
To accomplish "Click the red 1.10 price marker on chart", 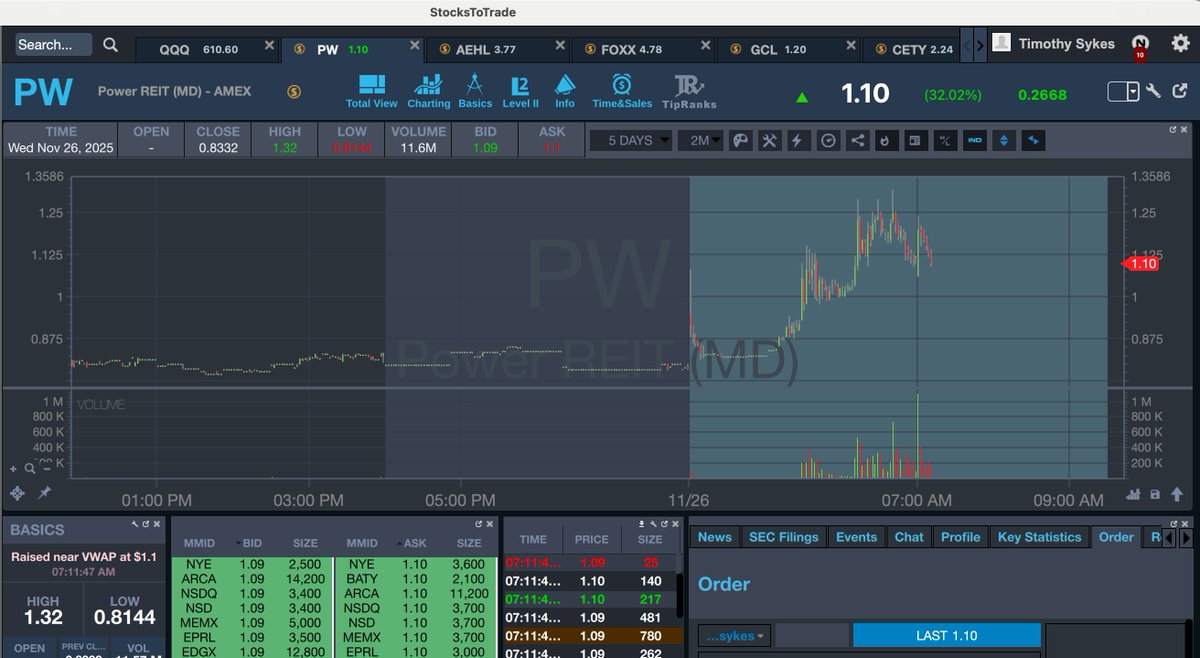I will point(1141,264).
